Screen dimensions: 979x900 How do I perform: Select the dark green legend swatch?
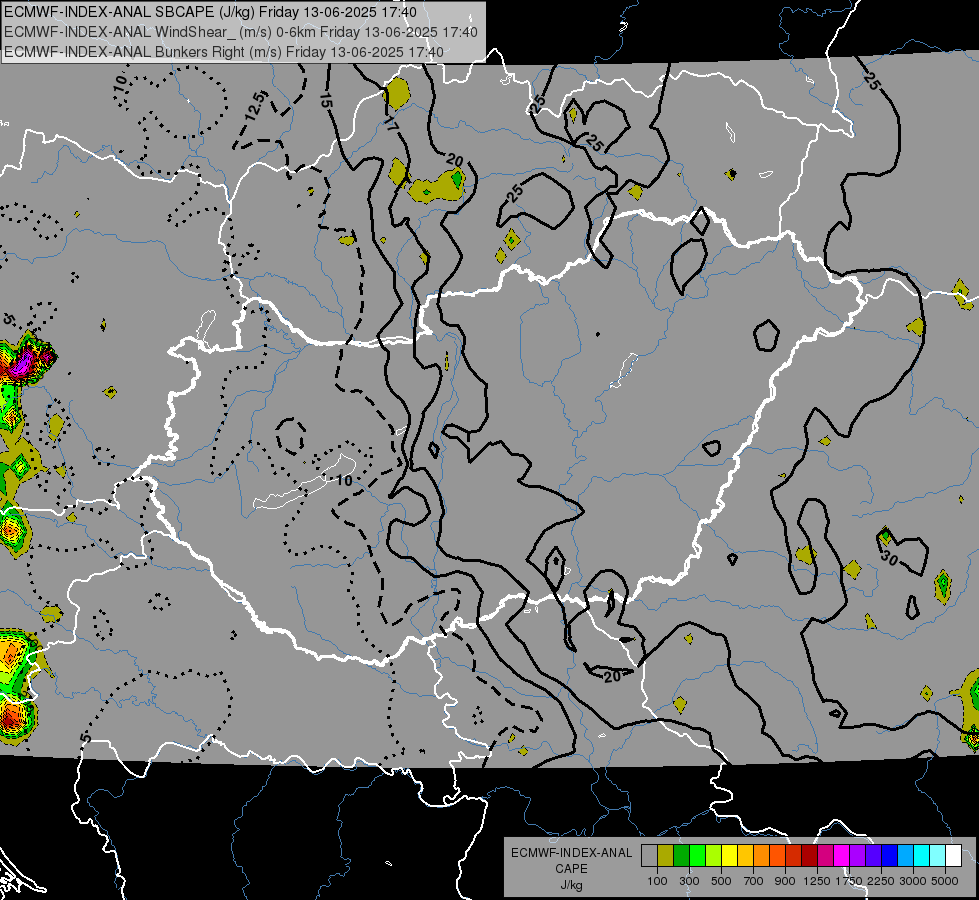[682, 855]
